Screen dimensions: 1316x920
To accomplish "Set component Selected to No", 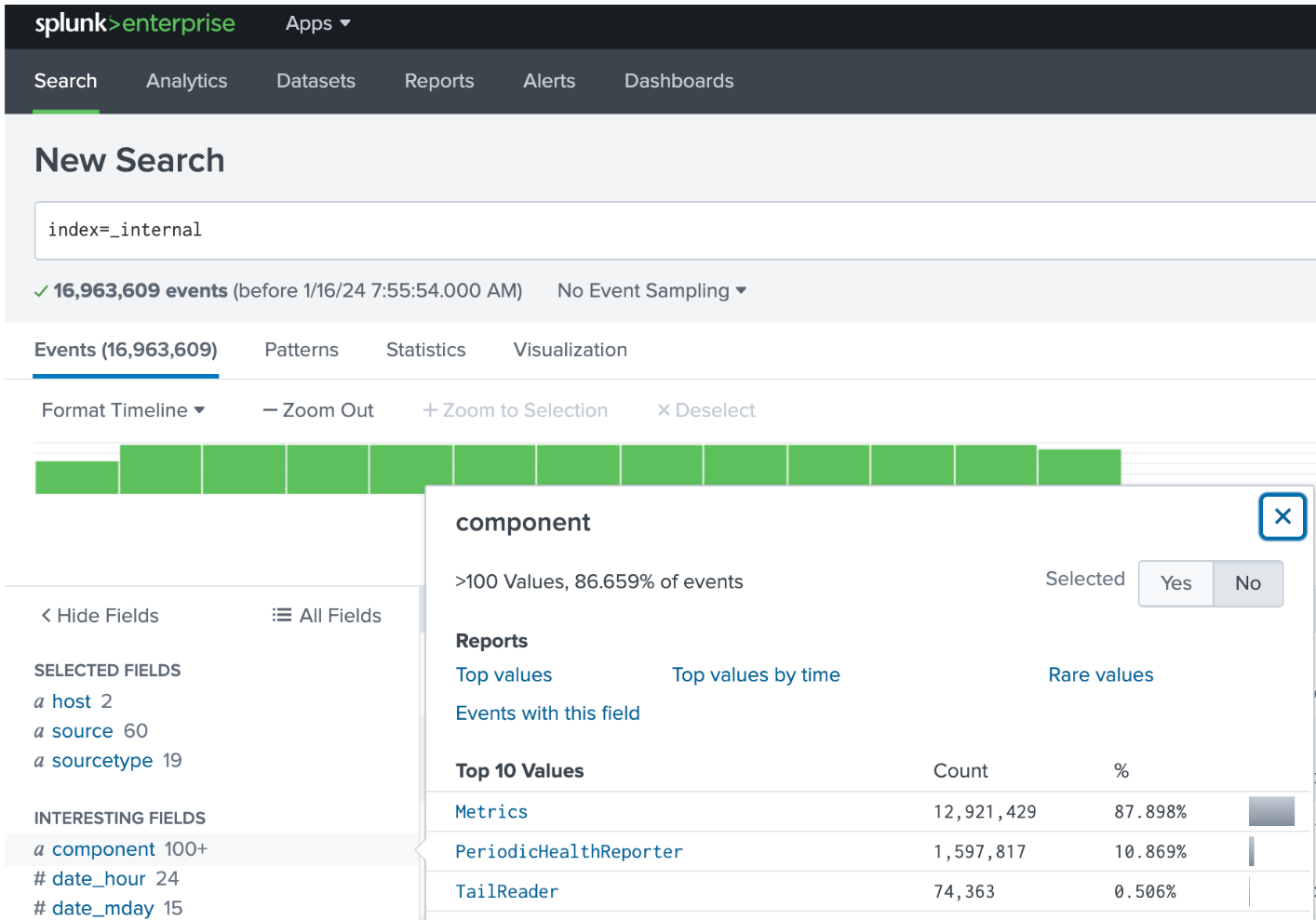I will (1247, 583).
